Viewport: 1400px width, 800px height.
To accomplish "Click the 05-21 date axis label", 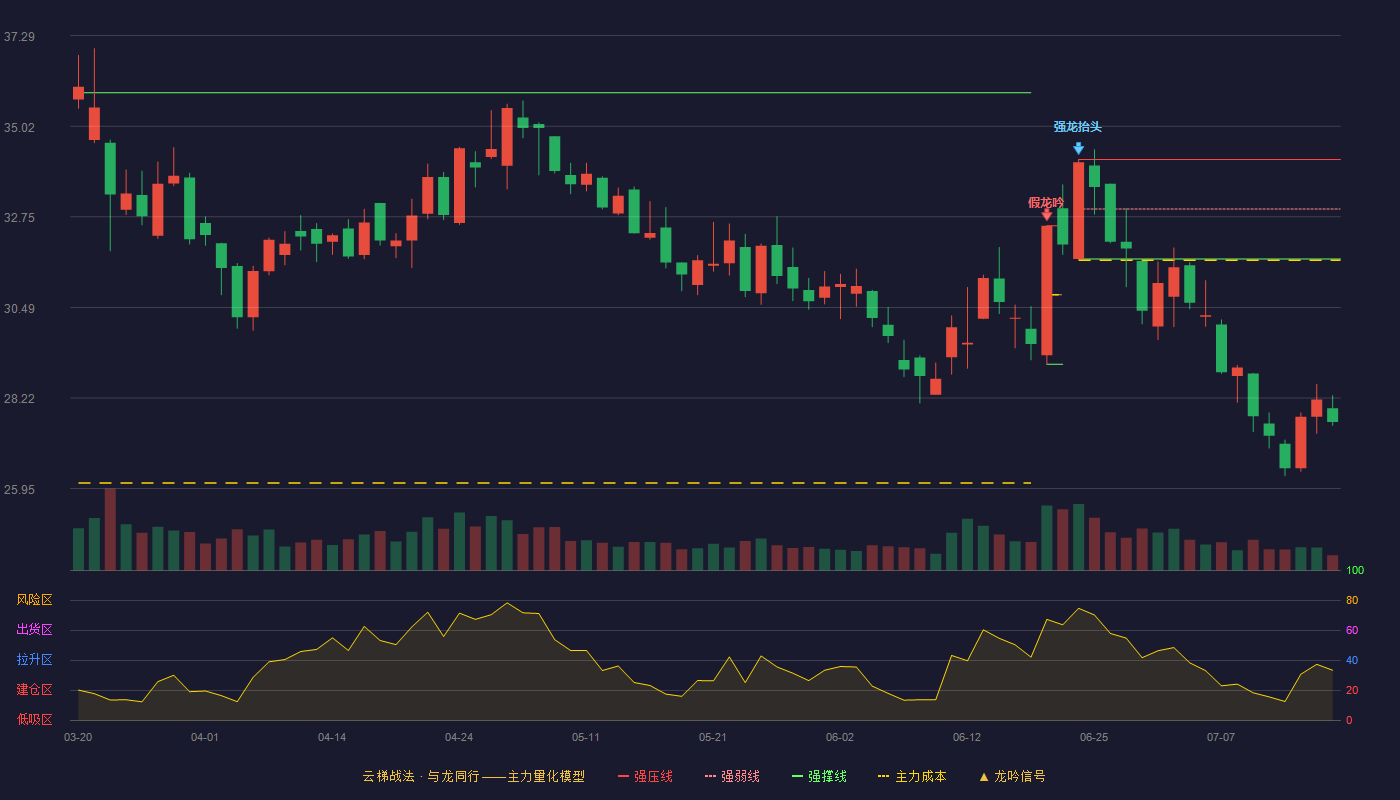I will [713, 737].
